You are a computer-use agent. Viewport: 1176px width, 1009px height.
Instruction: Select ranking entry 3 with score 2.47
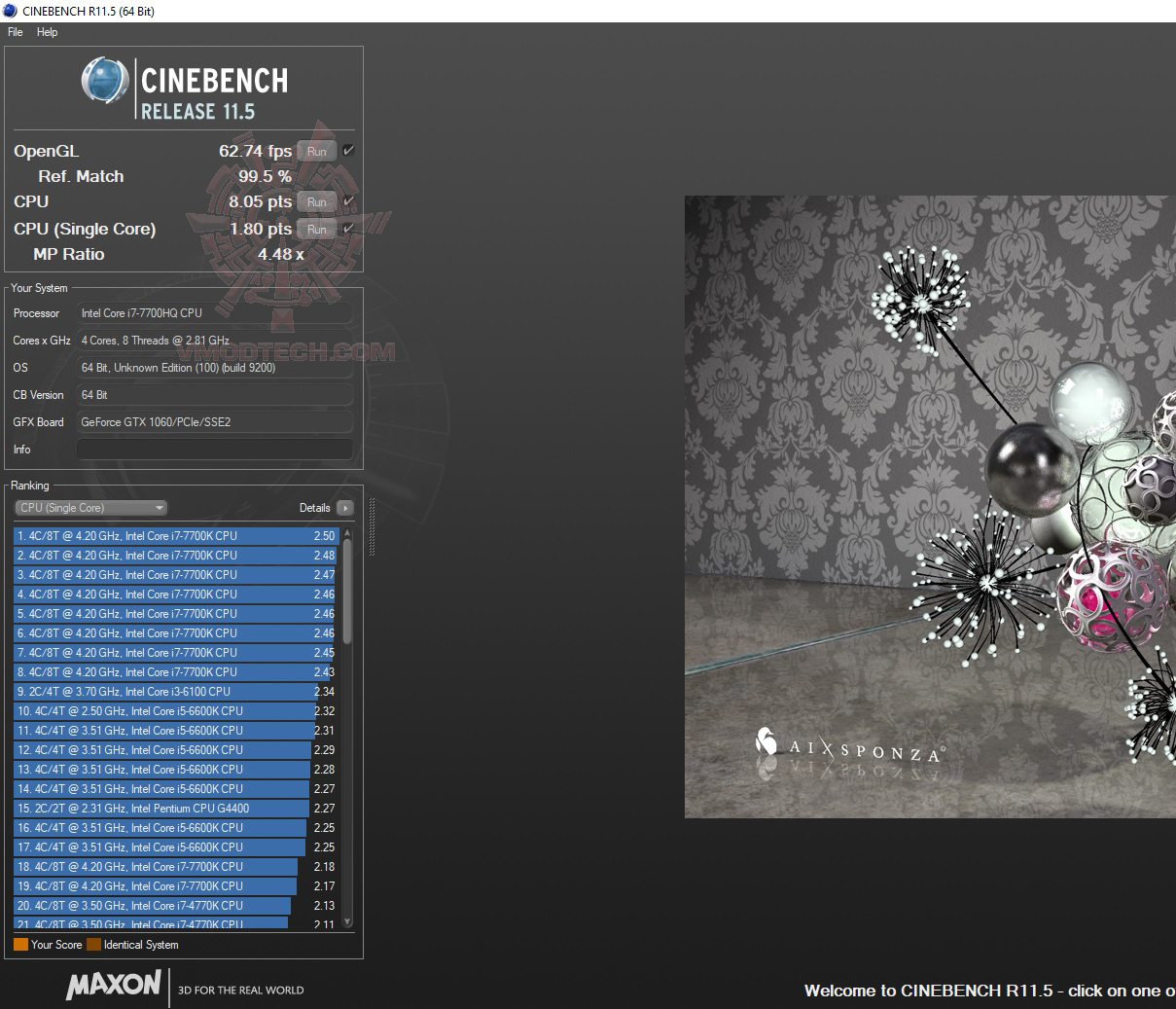(x=176, y=575)
